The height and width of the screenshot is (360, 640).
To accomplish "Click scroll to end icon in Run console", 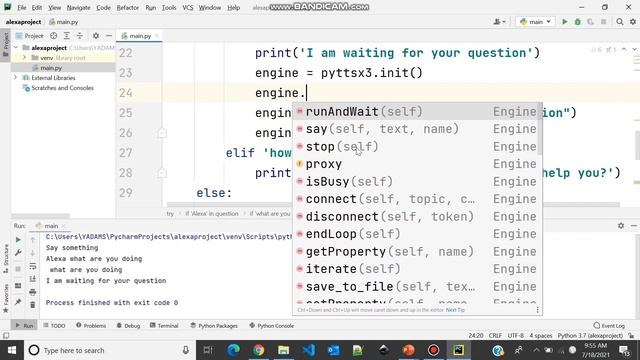I will [33, 279].
